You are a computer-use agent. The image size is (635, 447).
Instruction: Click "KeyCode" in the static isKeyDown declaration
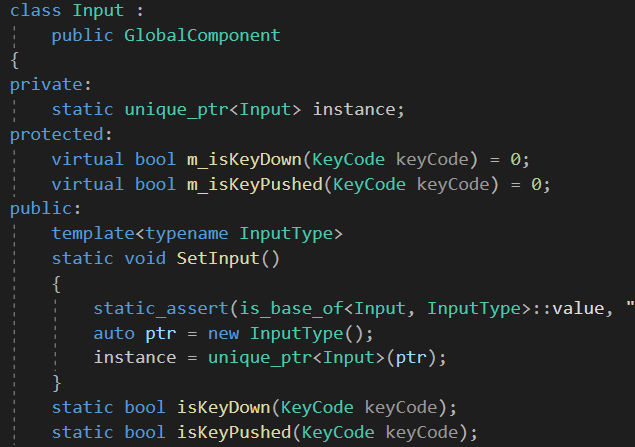pos(317,408)
